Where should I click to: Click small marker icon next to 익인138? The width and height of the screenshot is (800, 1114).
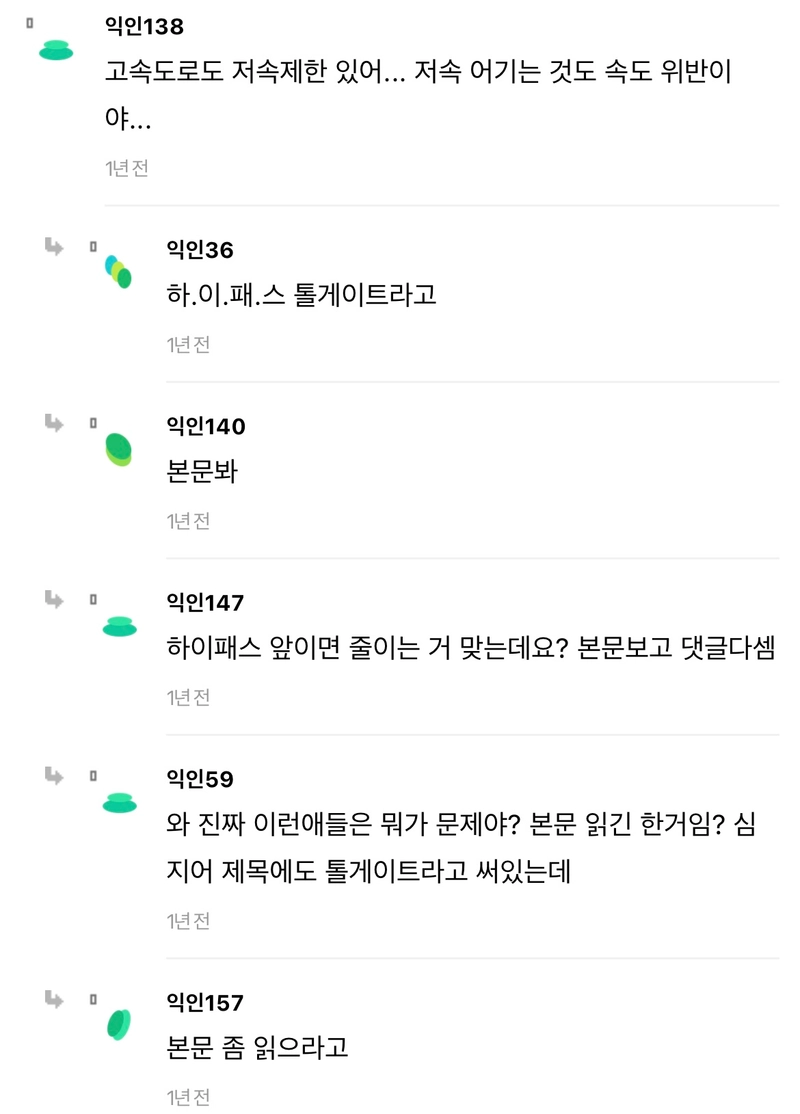(30, 23)
